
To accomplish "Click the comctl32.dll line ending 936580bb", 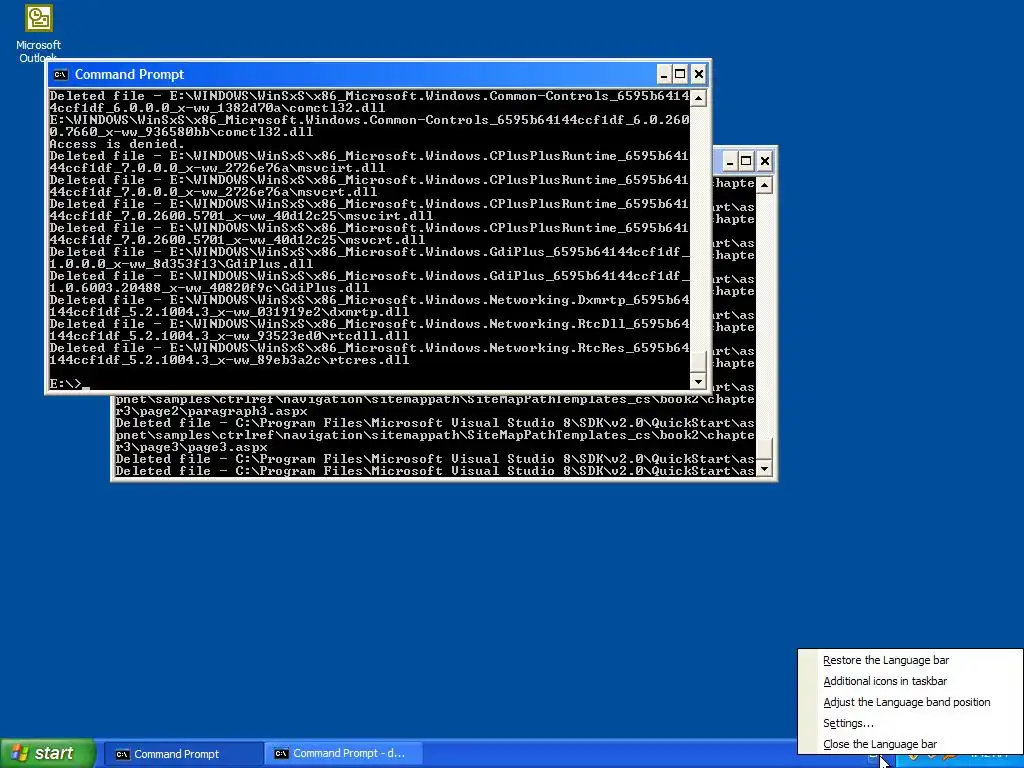I will [x=181, y=132].
